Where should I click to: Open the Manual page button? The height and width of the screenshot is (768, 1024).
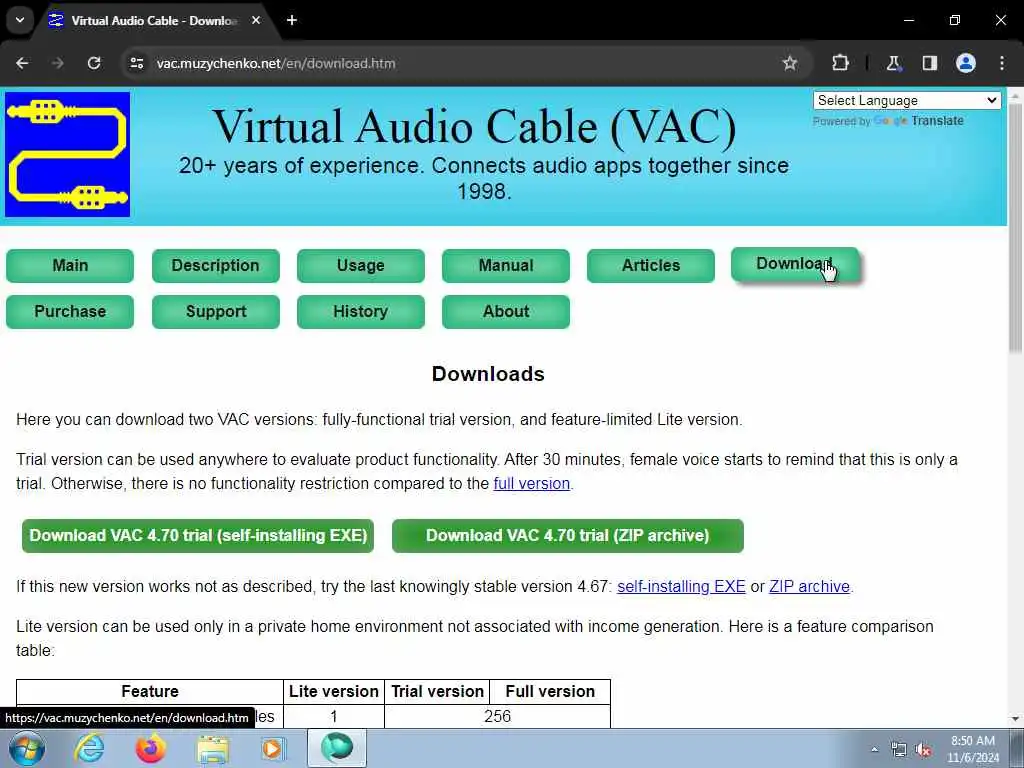click(x=505, y=266)
